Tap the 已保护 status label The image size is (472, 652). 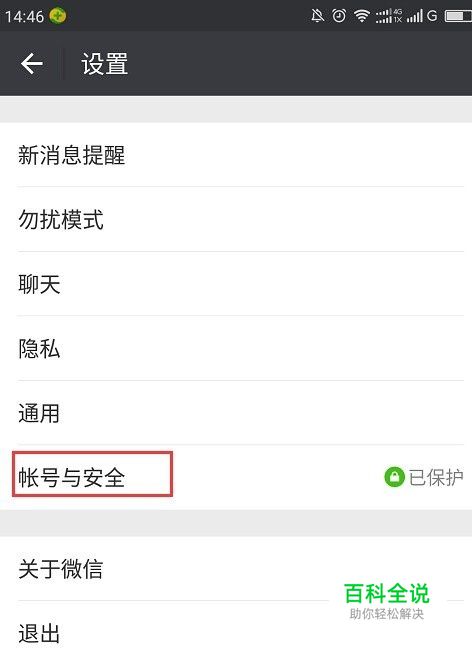(436, 477)
